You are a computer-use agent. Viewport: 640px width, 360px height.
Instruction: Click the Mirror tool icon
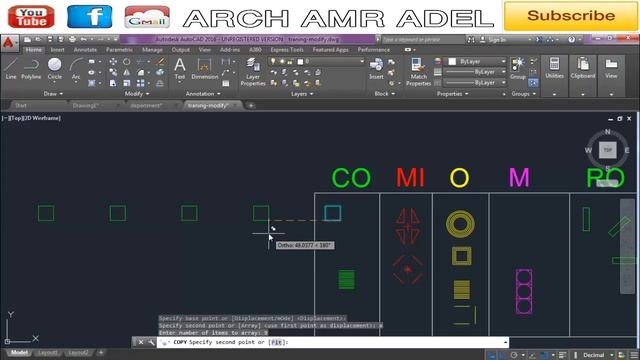point(127,72)
